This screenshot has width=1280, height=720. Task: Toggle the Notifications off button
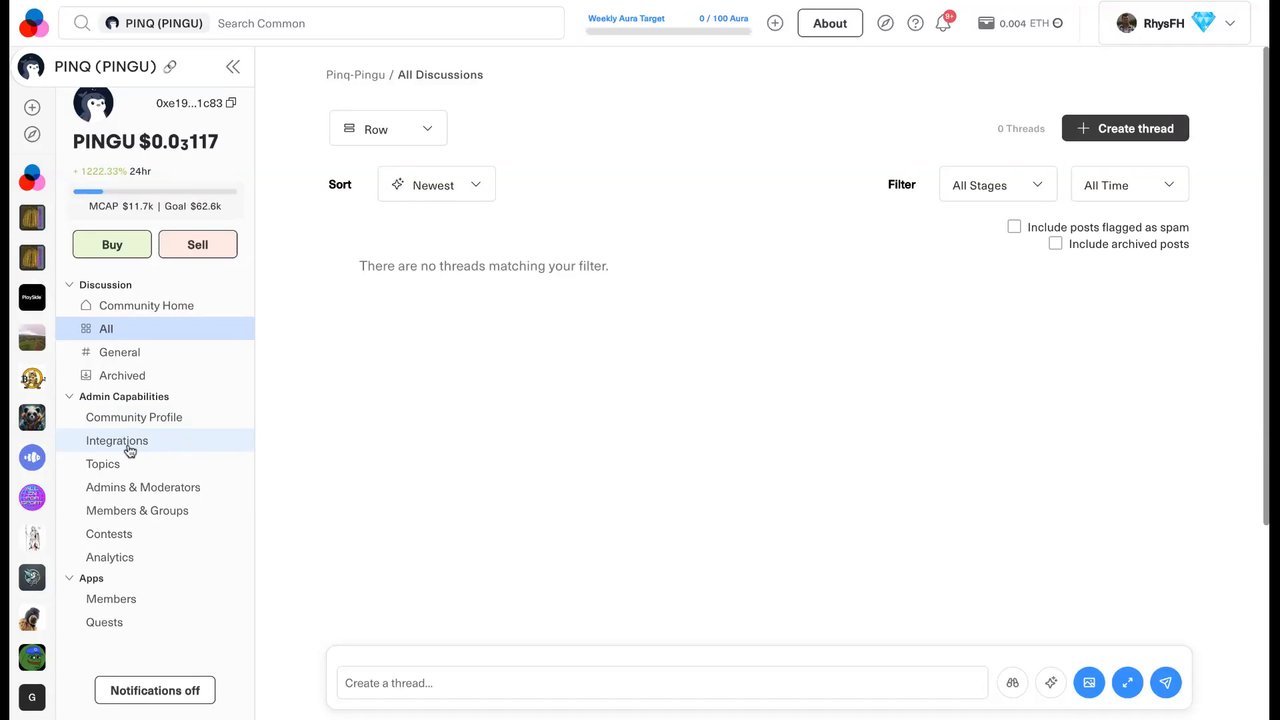pos(155,690)
